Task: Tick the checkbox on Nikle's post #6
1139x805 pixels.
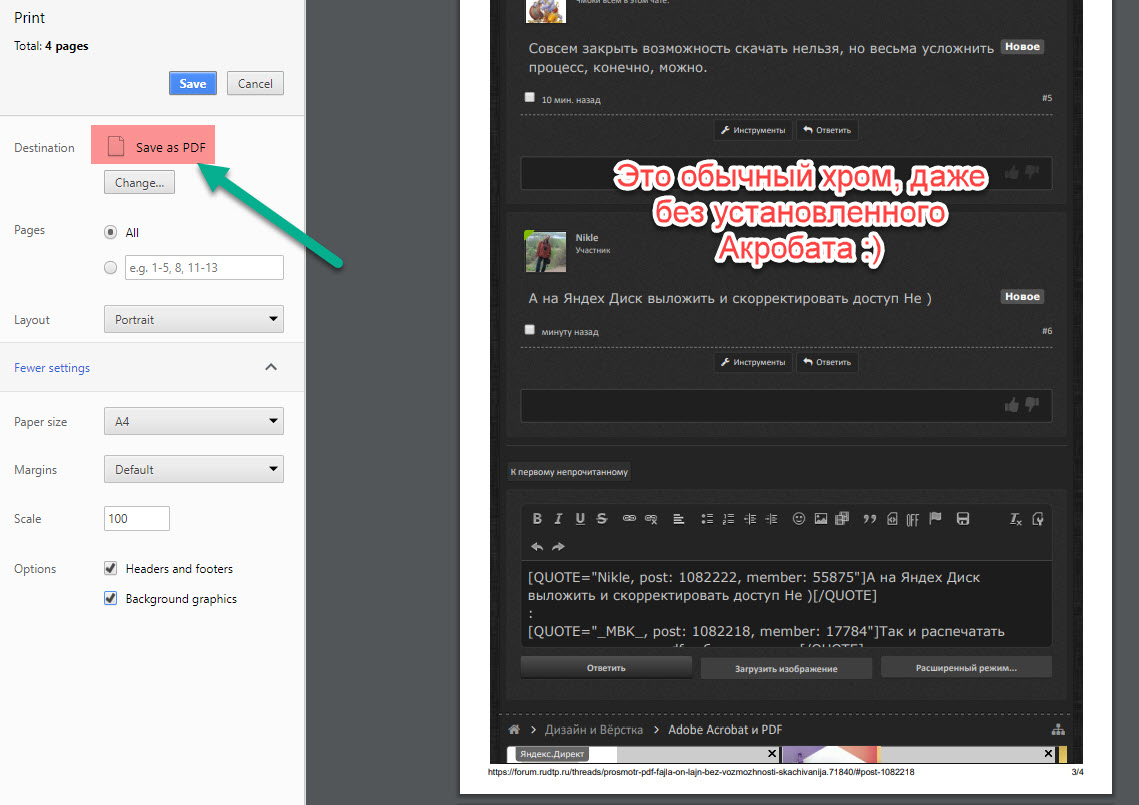Action: (530, 330)
